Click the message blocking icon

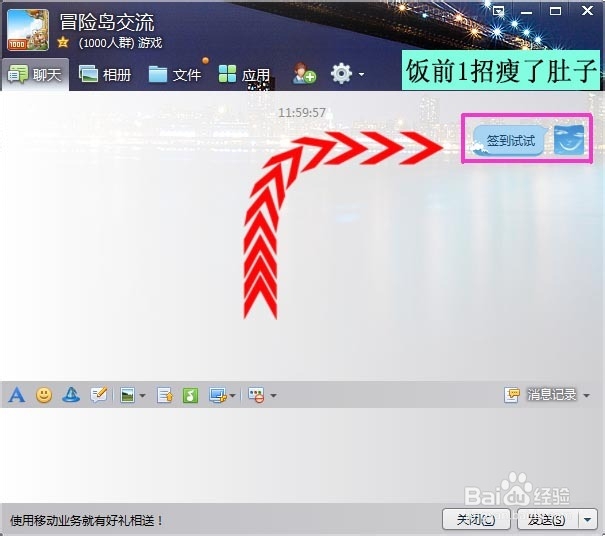(x=257, y=395)
